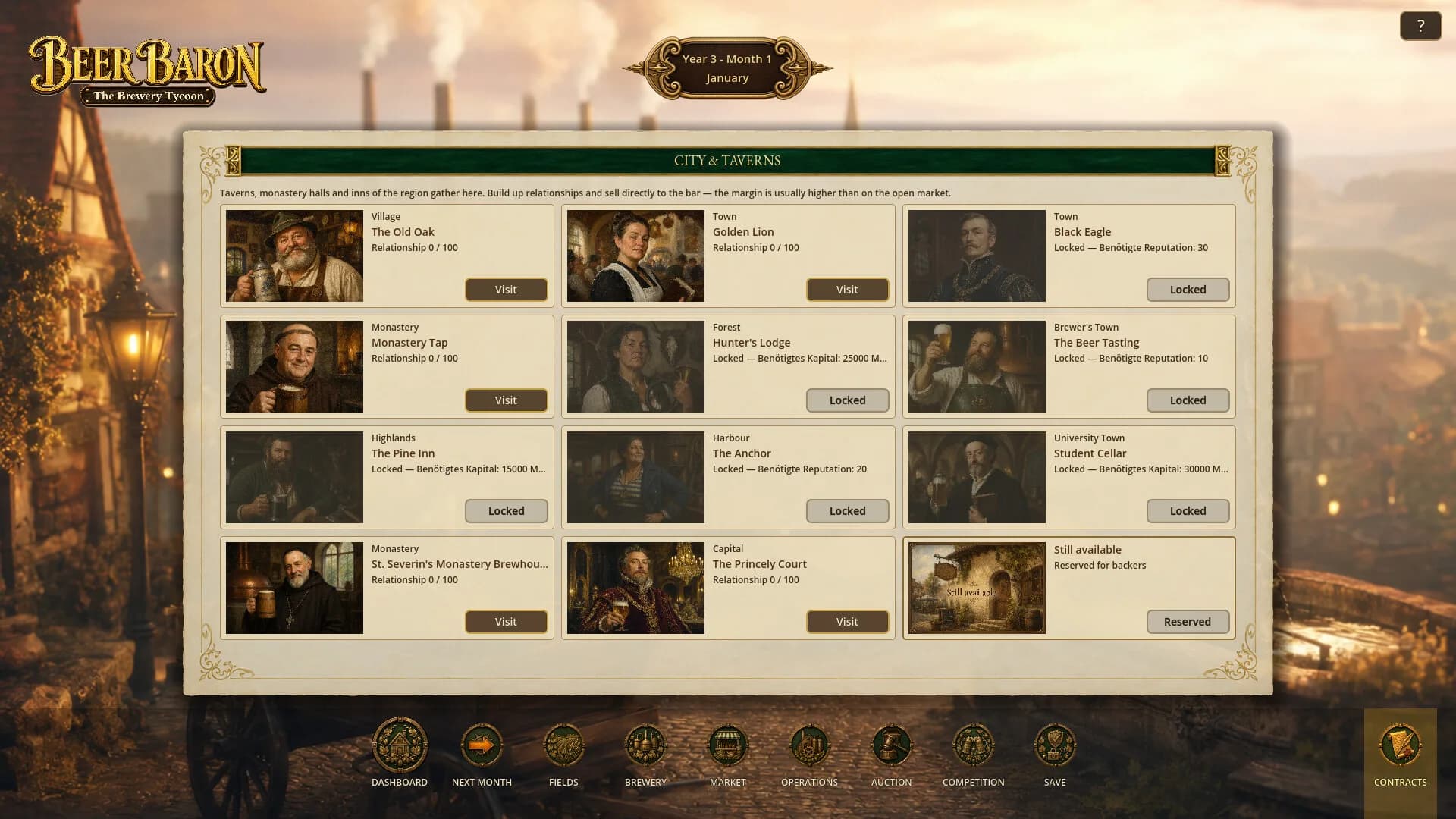Click The Pine Inn's "Benötigtes Kapital: 15000" requirement

pos(472,469)
